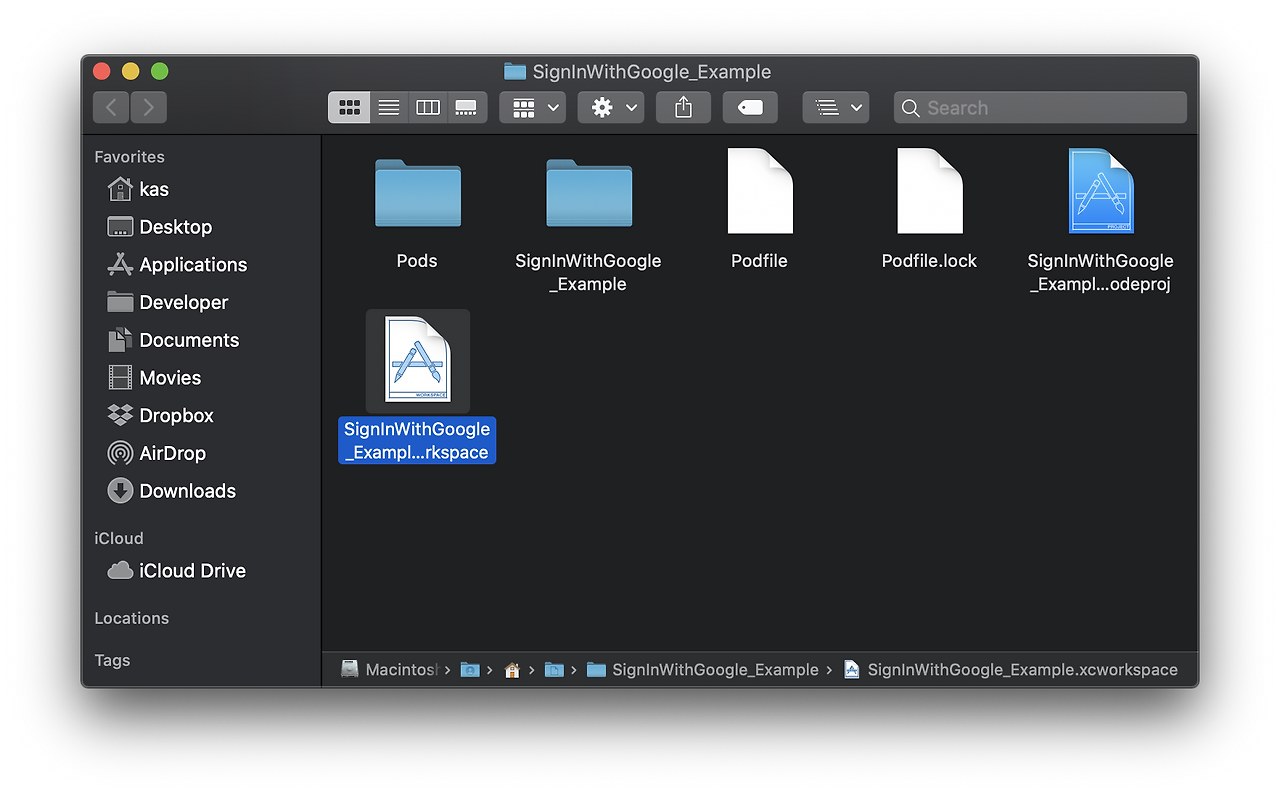Click the folder icon after home in path bar
The image size is (1280, 795).
[554, 670]
